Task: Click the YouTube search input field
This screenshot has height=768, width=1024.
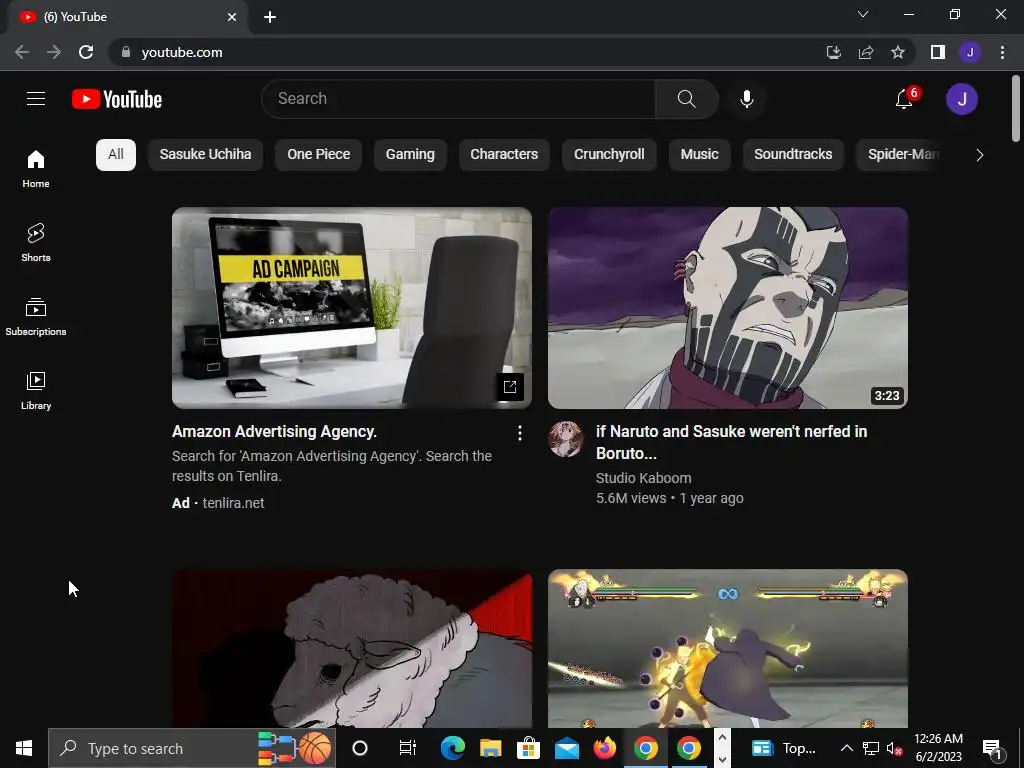Action: 458,99
